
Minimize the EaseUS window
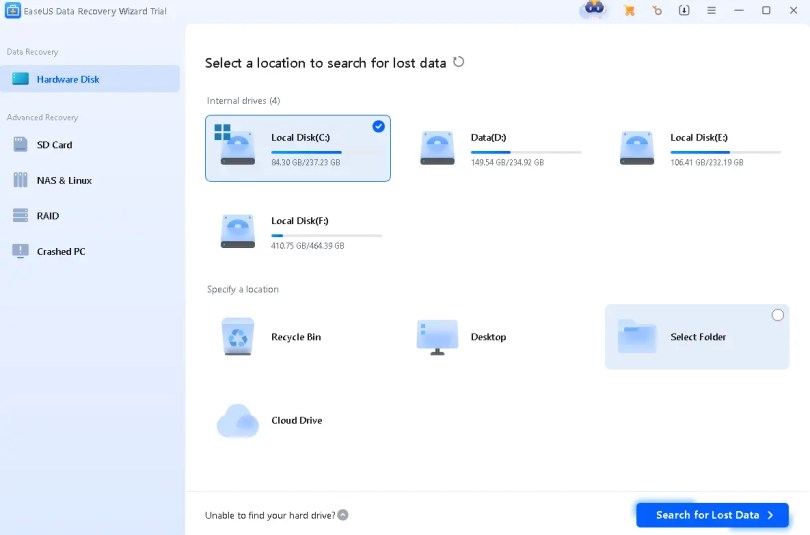click(x=739, y=10)
